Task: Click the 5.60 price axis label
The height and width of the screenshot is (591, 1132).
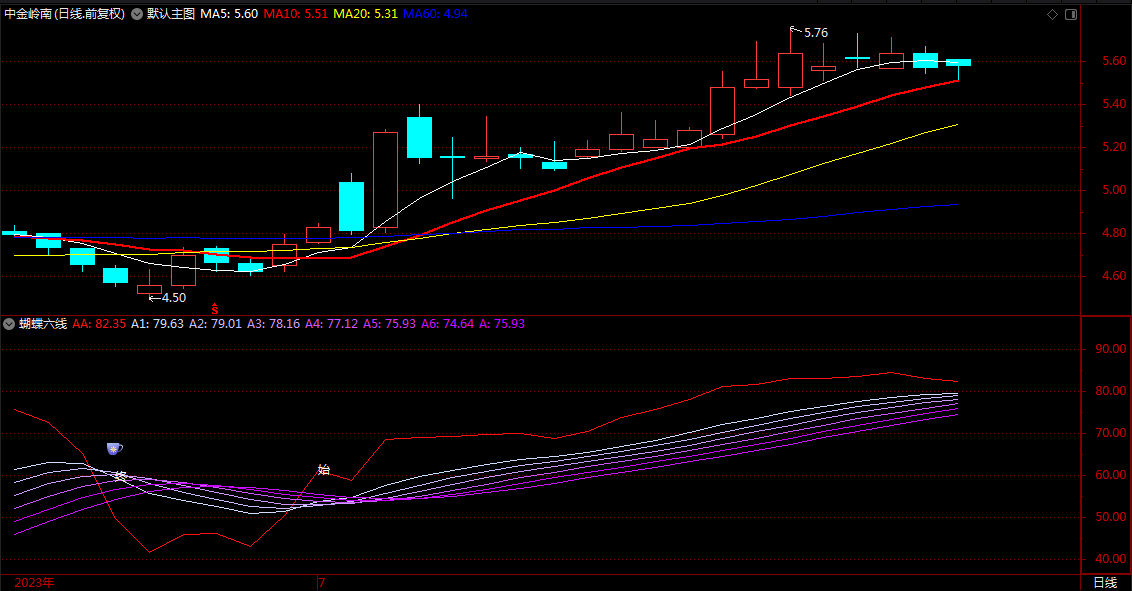Action: click(x=1114, y=61)
